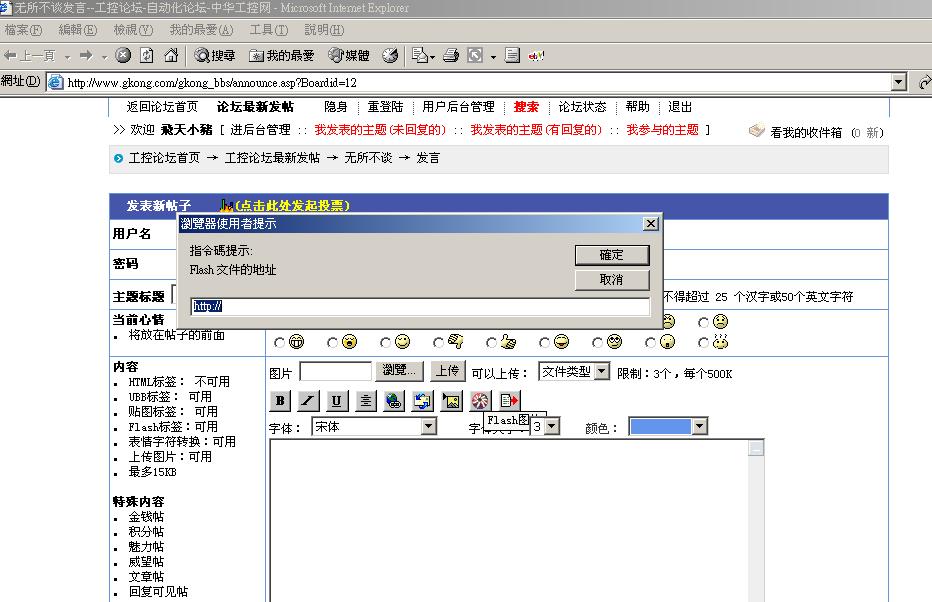The image size is (932, 602).
Task: Stop page loading with the Stop icon
Action: (x=123, y=56)
